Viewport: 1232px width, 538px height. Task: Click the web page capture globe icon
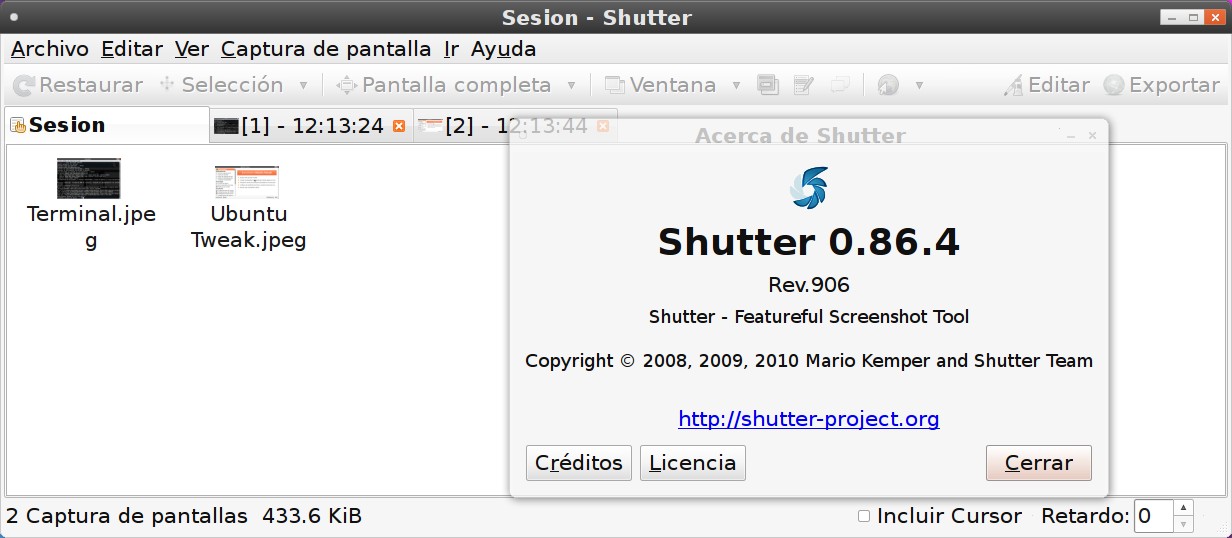(x=888, y=85)
